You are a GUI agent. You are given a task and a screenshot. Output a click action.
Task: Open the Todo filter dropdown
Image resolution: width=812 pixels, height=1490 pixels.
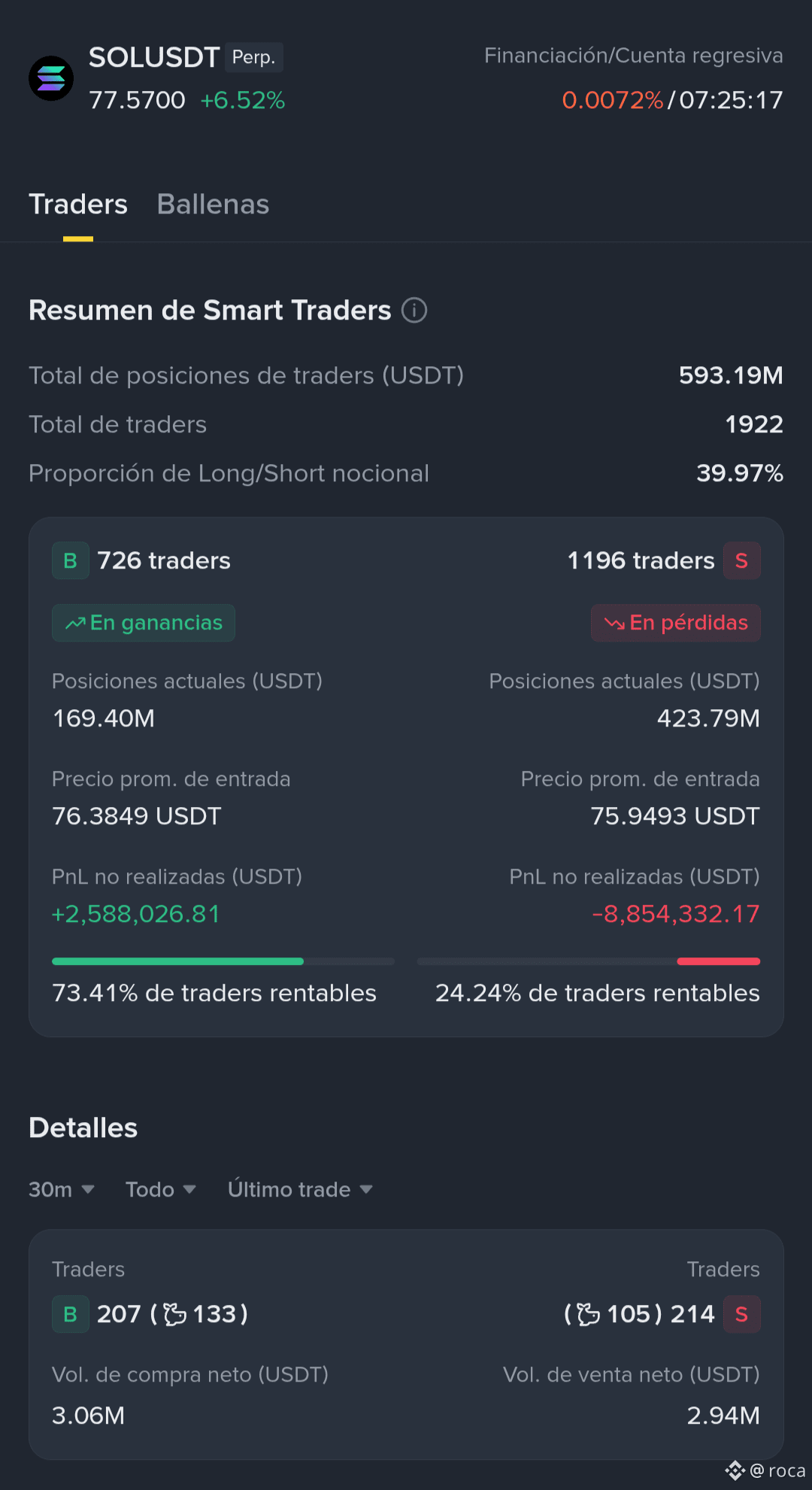click(x=161, y=1190)
